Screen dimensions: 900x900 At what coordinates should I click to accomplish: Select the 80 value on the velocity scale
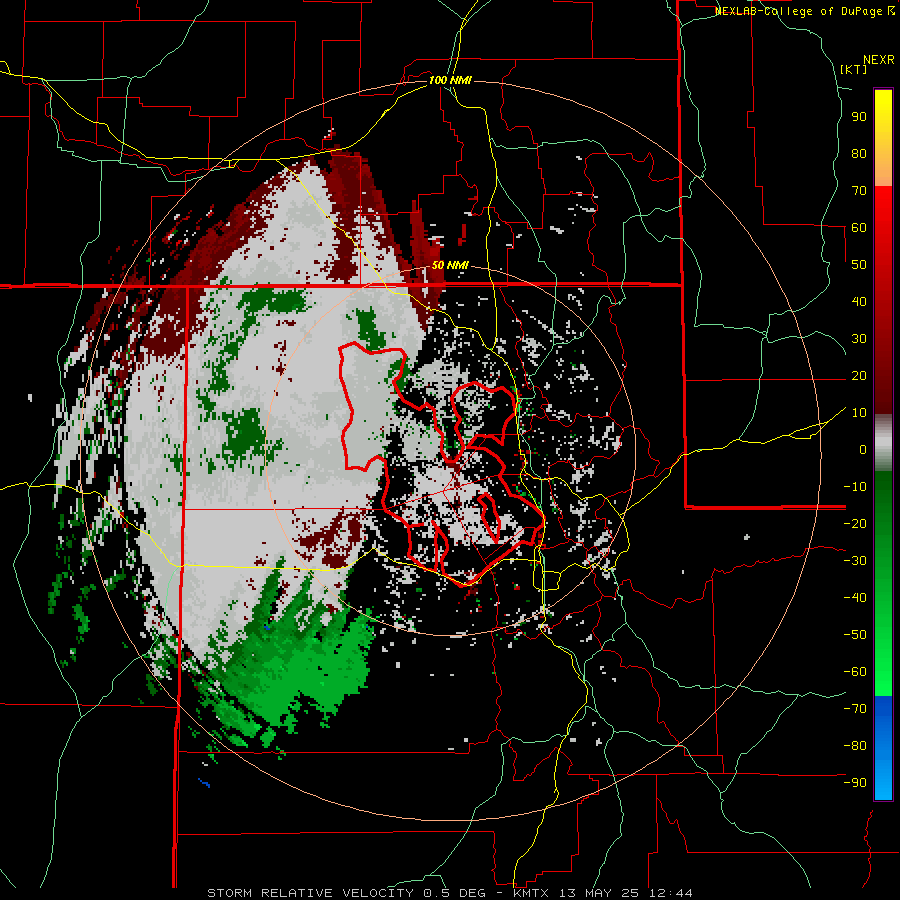point(859,154)
